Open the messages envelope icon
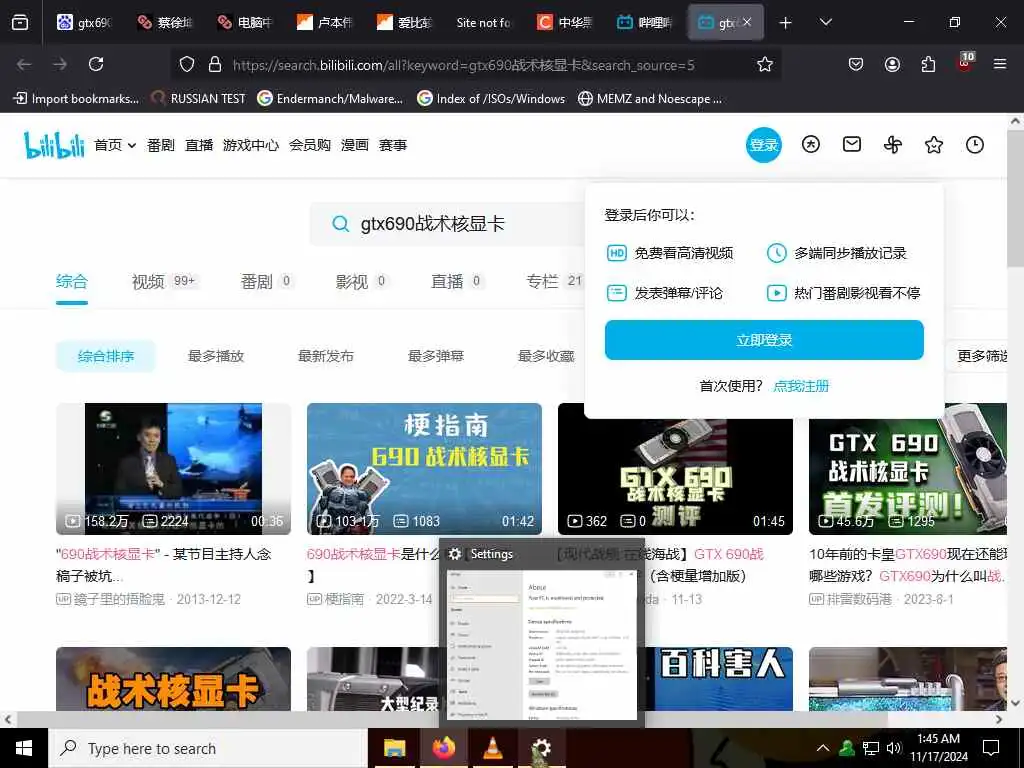The height and width of the screenshot is (768, 1024). (x=852, y=144)
